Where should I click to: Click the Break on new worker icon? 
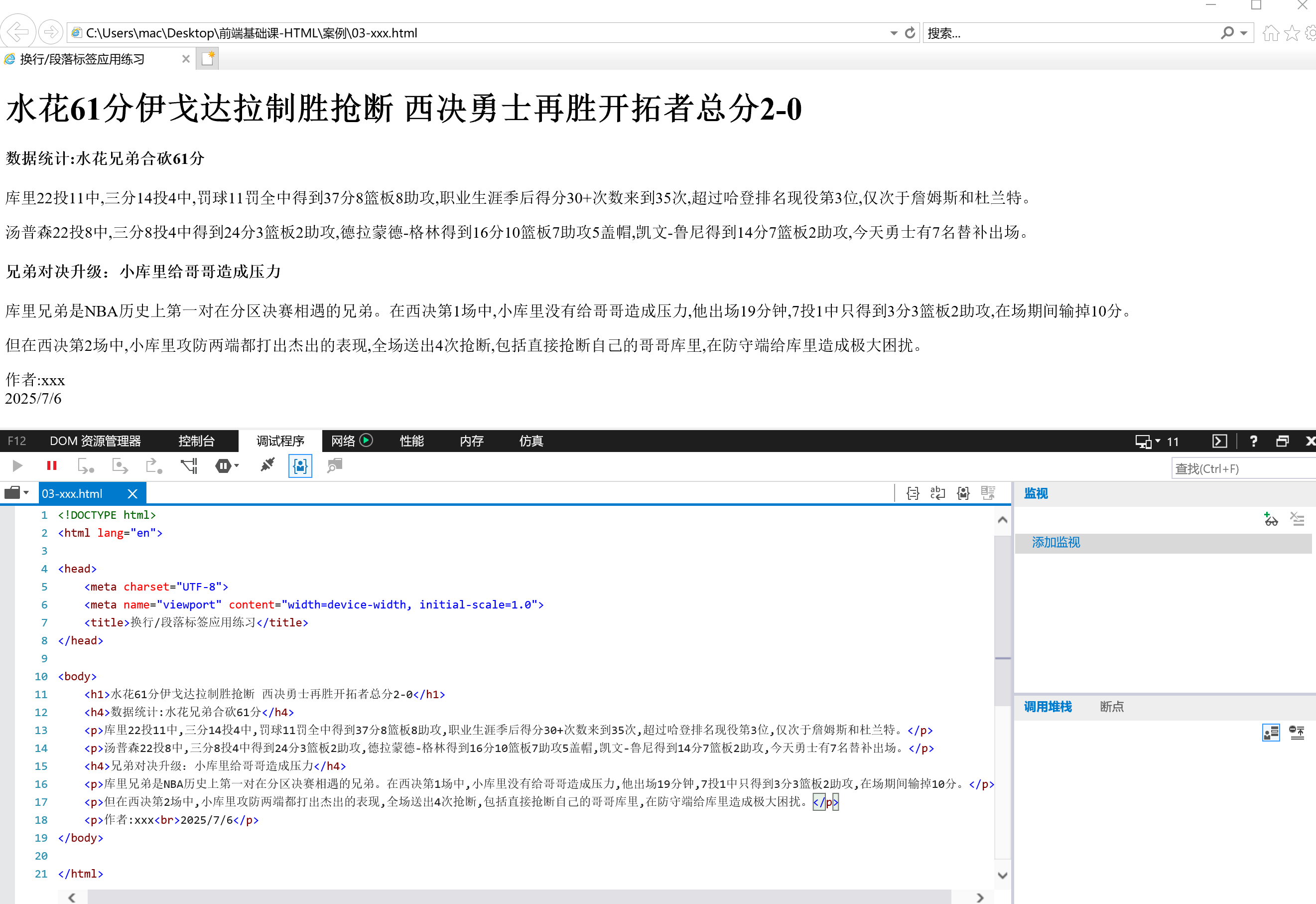(x=189, y=465)
